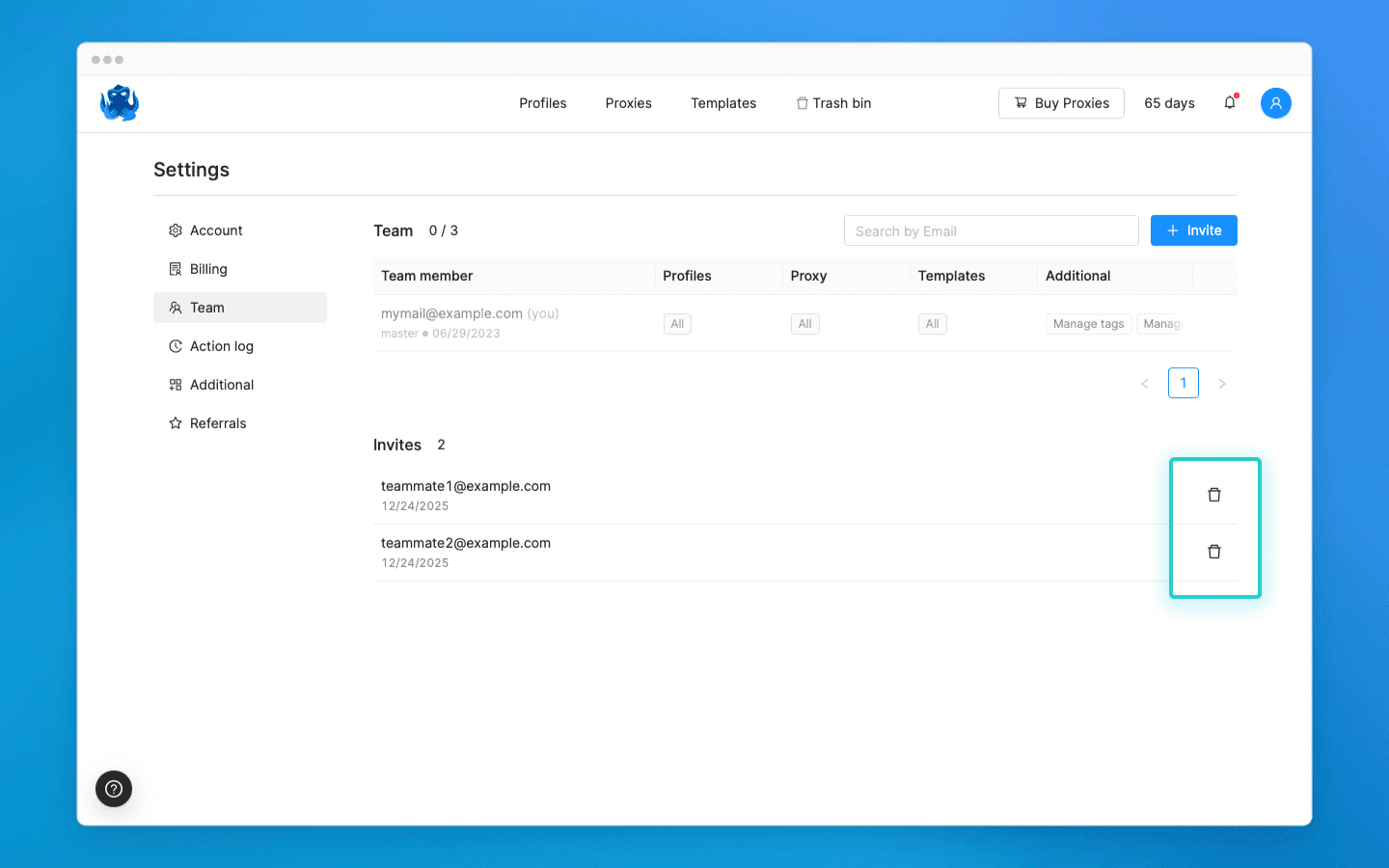Click the Templates column header
The image size is (1389, 868).
(x=951, y=276)
